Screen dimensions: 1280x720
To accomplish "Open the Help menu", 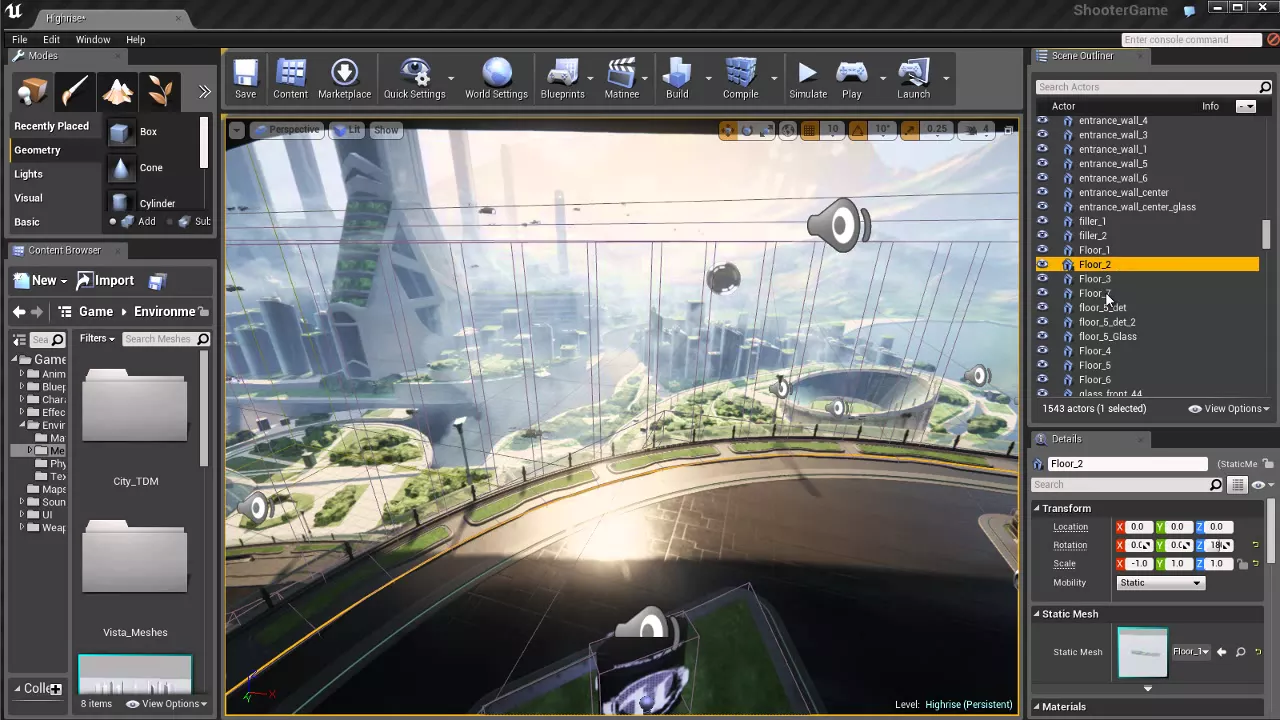I will pyautogui.click(x=135, y=40).
